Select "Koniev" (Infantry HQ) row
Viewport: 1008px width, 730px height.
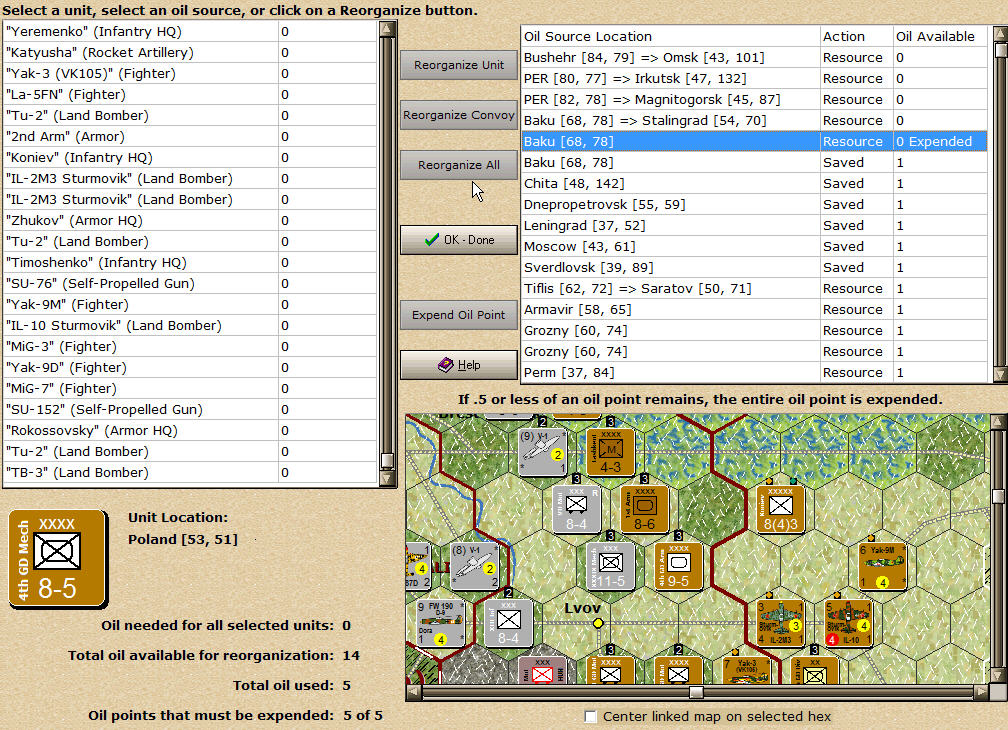click(190, 157)
